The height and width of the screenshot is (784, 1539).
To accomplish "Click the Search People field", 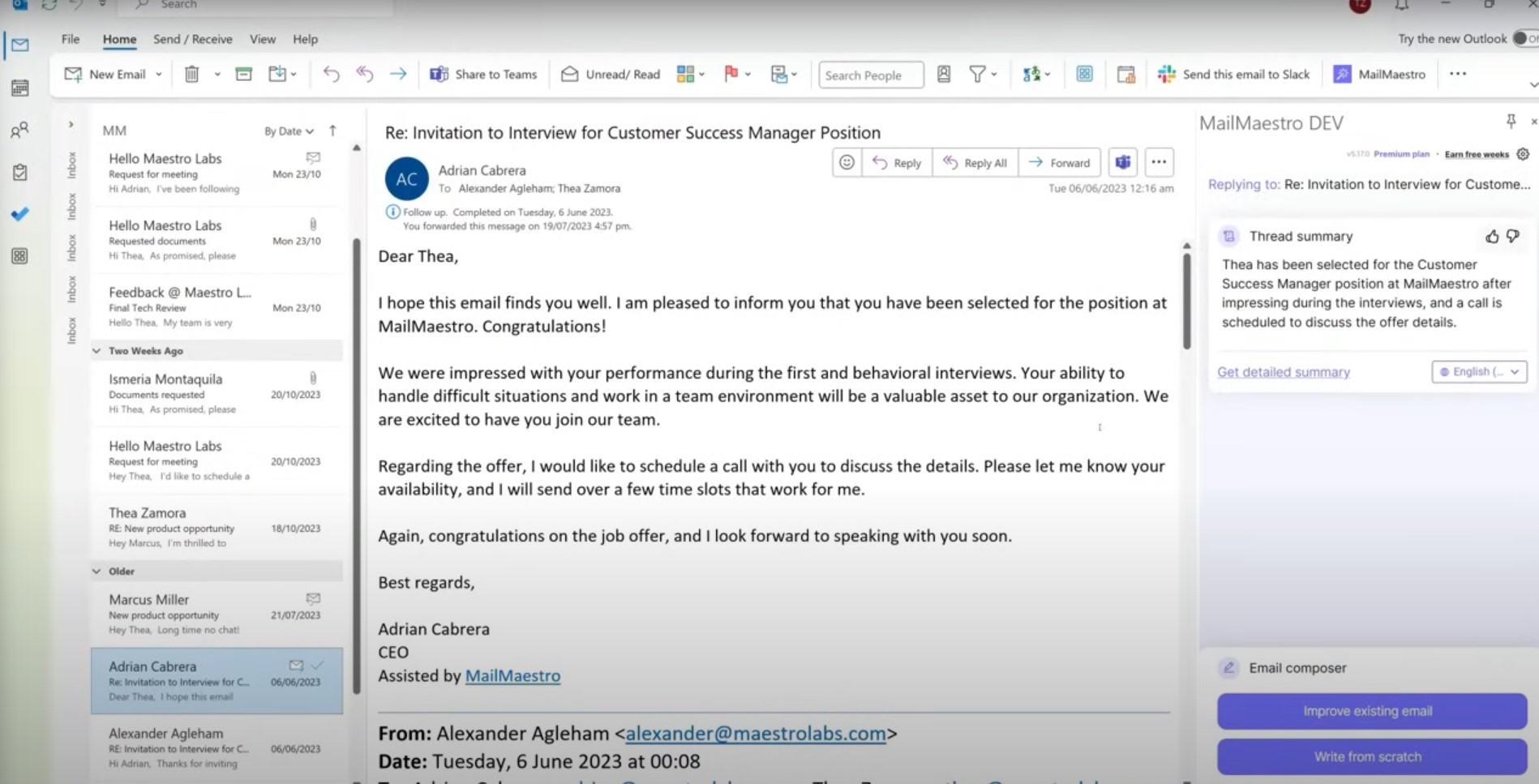I will point(871,75).
